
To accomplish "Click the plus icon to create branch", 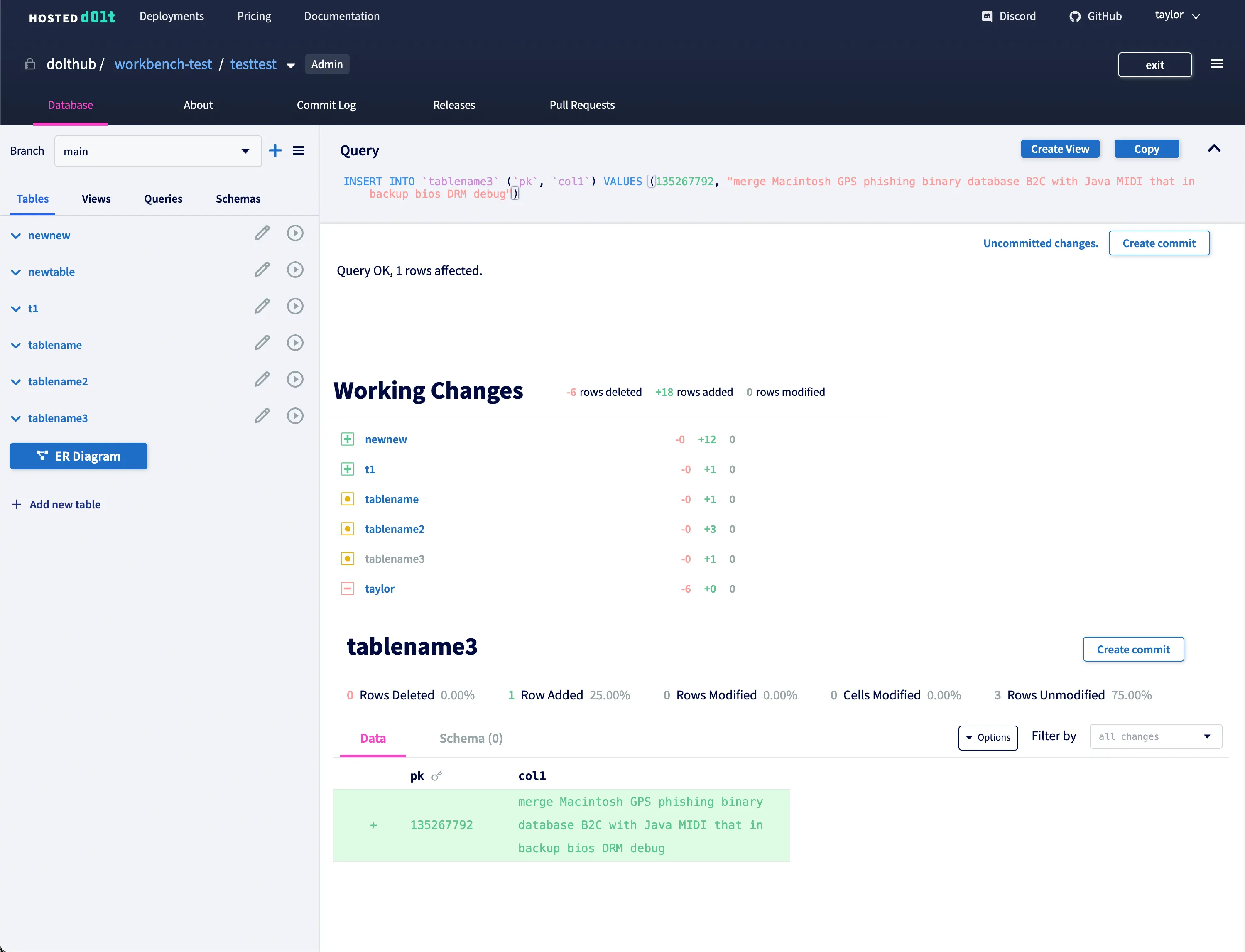I will tap(275, 151).
